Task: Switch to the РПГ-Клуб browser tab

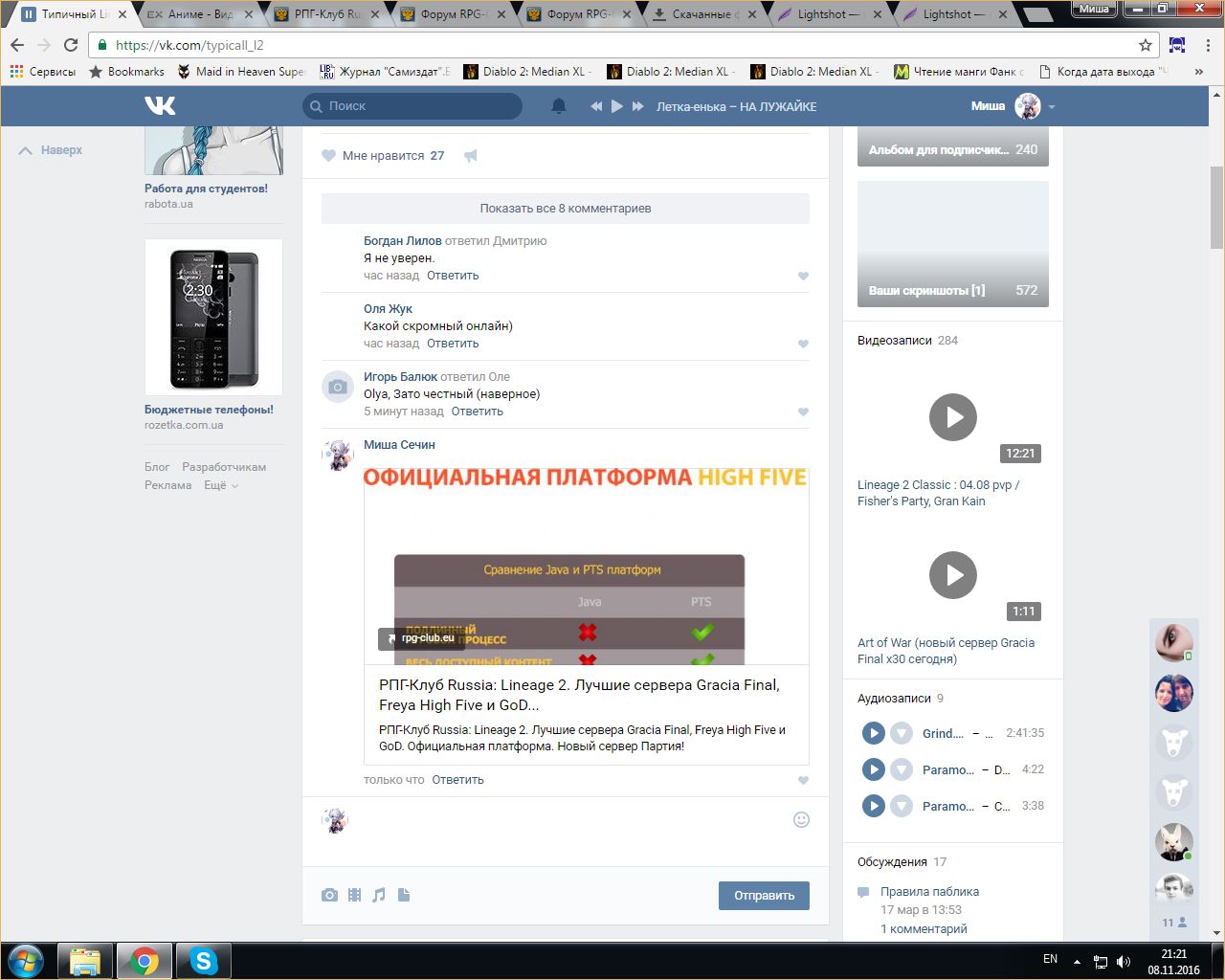Action: point(326,14)
